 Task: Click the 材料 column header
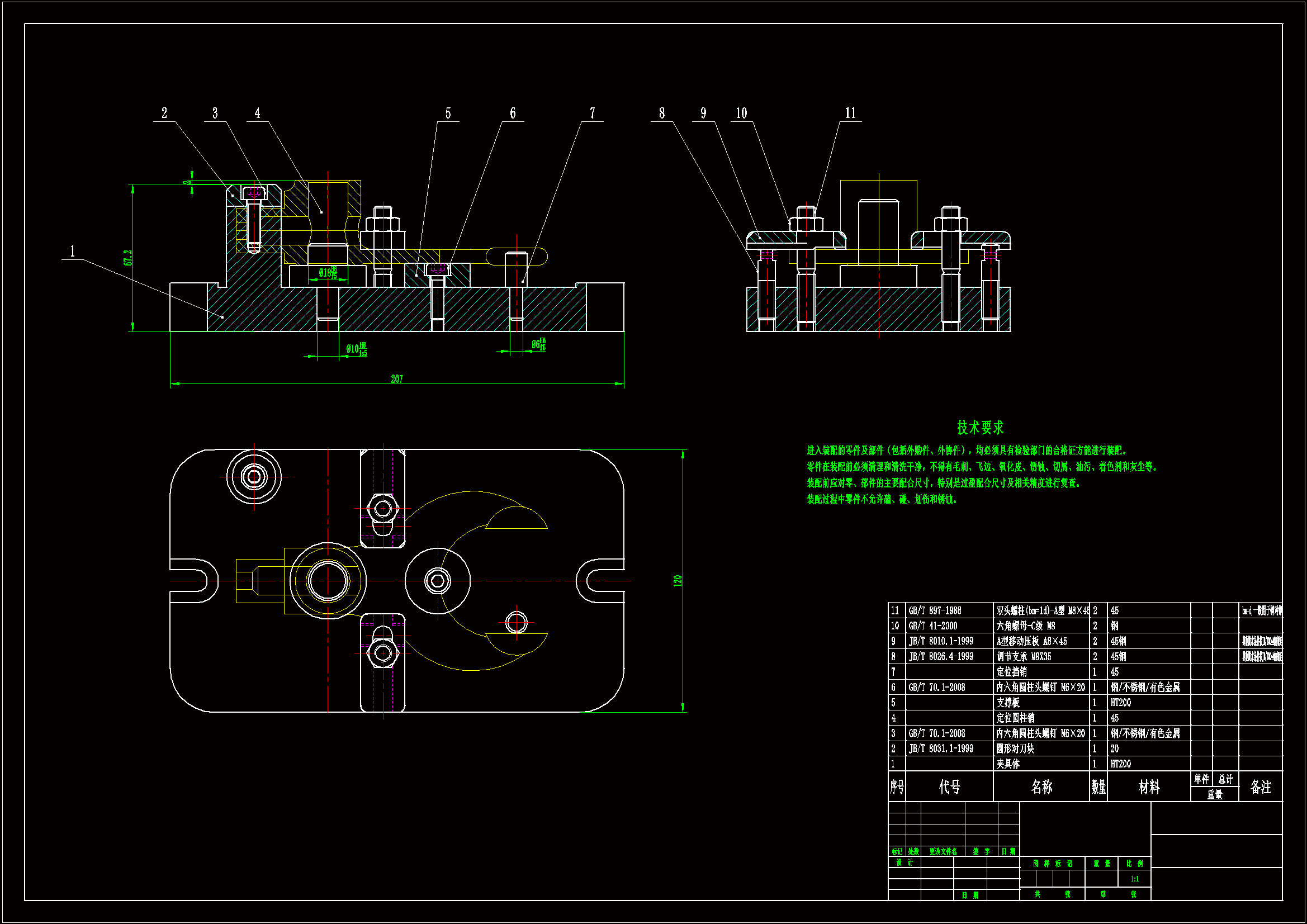pyautogui.click(x=1148, y=788)
